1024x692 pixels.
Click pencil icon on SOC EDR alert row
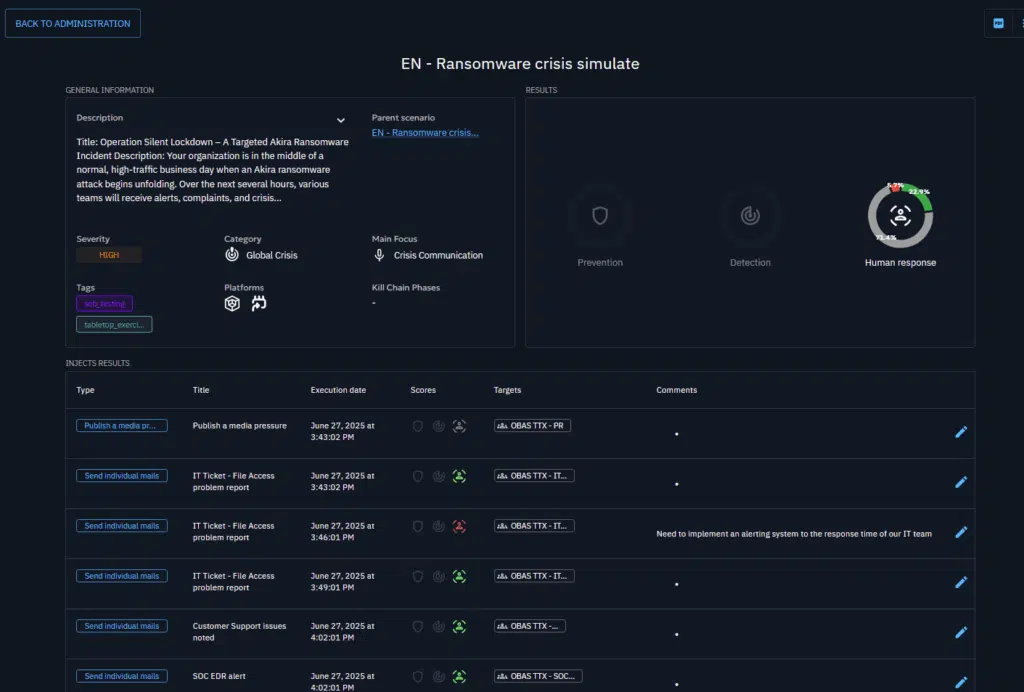point(961,682)
